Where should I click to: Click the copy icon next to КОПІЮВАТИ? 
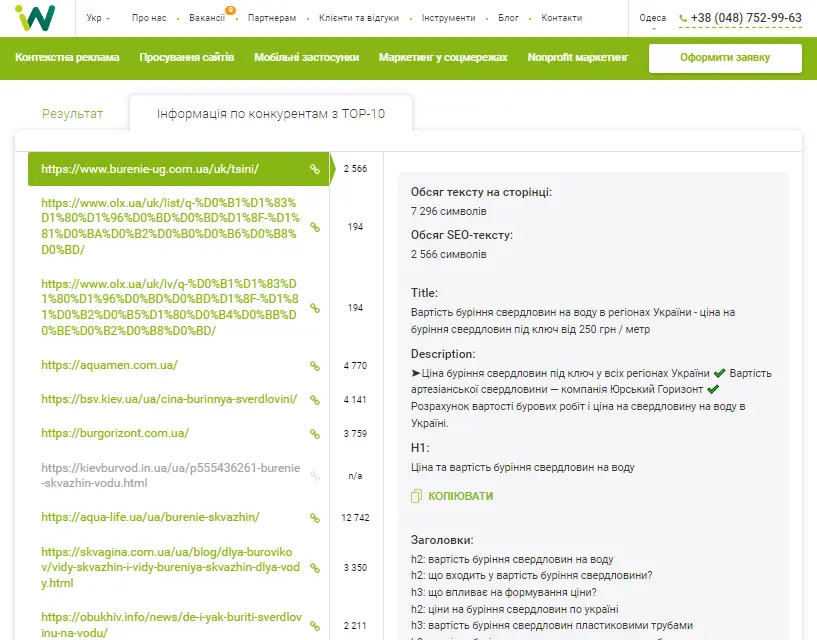416,496
